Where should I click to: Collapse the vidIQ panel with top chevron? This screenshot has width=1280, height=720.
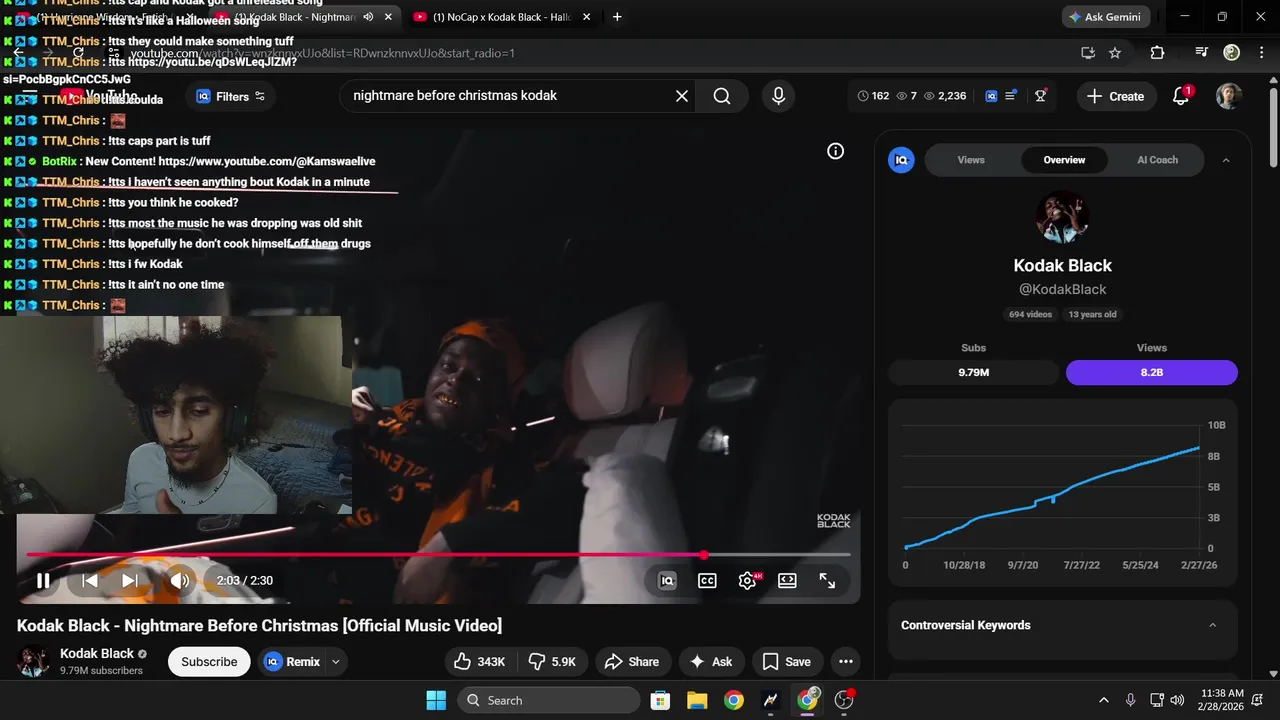pos(1226,160)
